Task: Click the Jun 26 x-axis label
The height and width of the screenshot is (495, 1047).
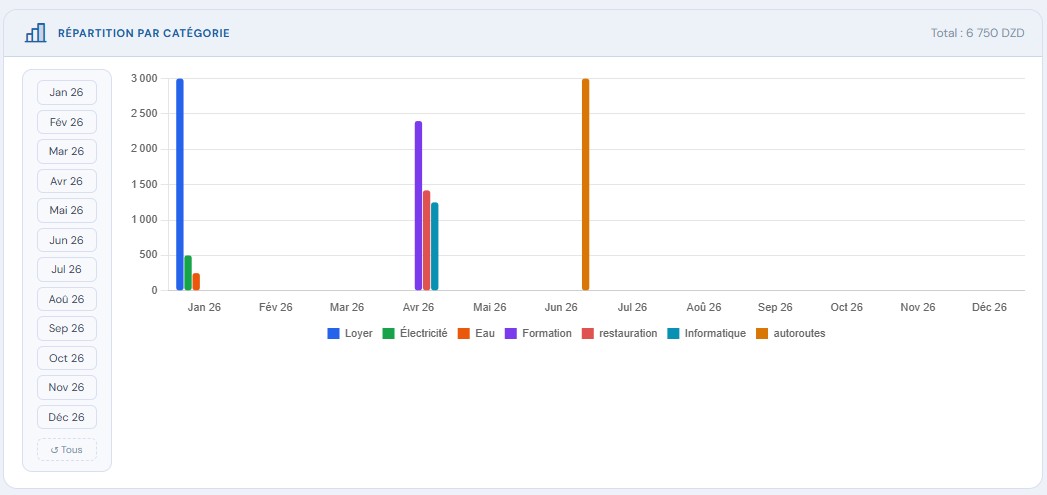Action: click(x=561, y=307)
